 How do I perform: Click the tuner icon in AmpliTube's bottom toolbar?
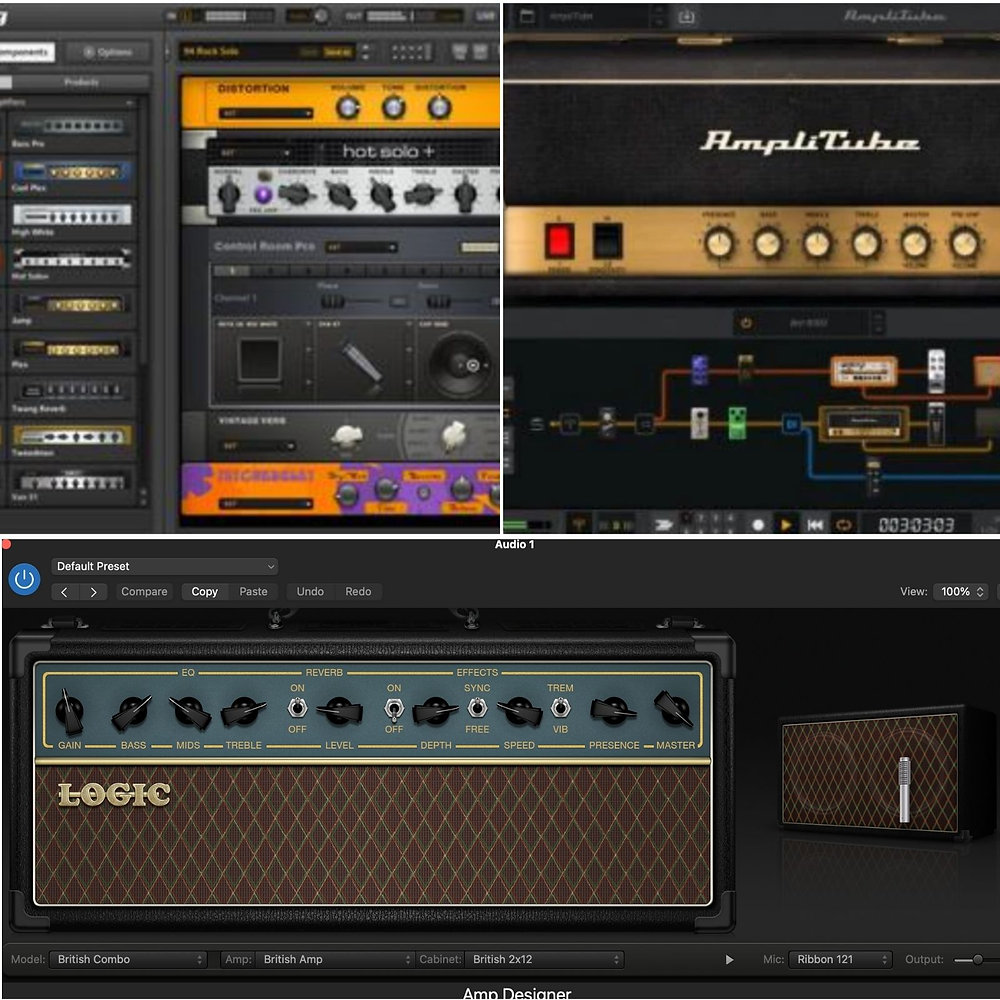(x=577, y=522)
